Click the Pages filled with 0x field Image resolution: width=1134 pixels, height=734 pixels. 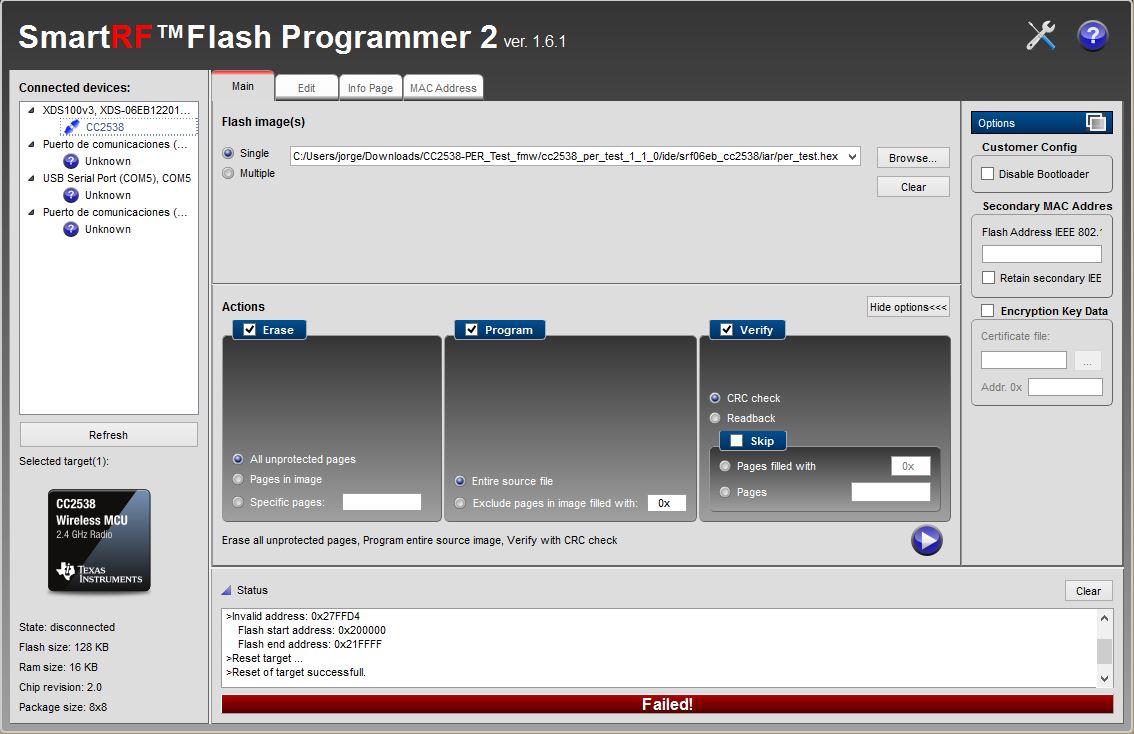click(x=911, y=466)
